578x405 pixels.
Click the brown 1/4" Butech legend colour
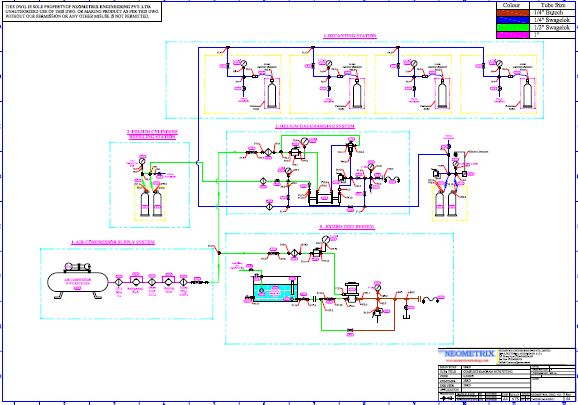[x=513, y=13]
